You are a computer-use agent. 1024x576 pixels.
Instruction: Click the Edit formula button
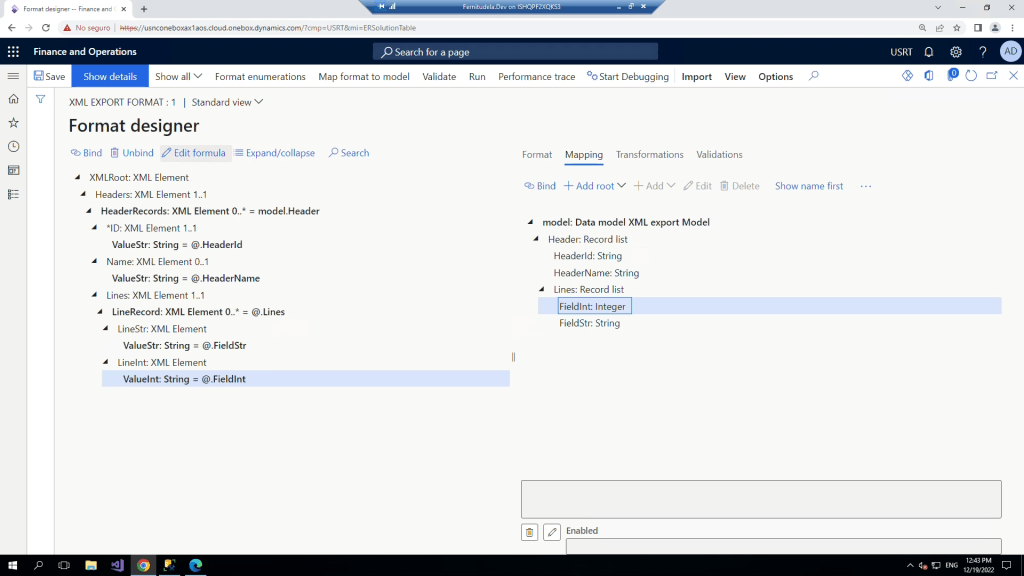tap(194, 153)
